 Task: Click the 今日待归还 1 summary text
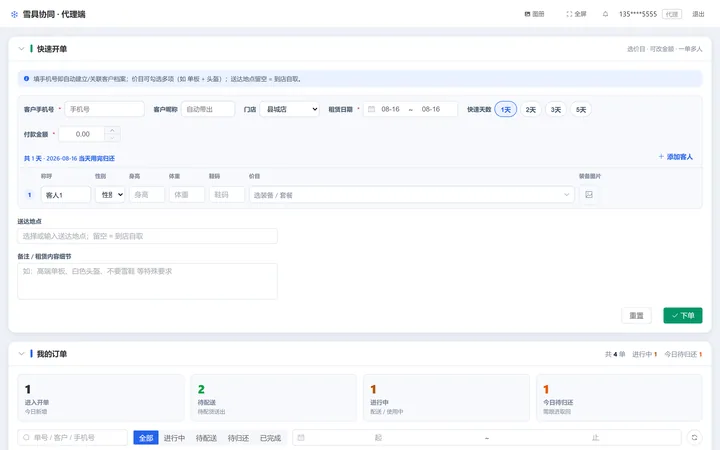(x=683, y=354)
